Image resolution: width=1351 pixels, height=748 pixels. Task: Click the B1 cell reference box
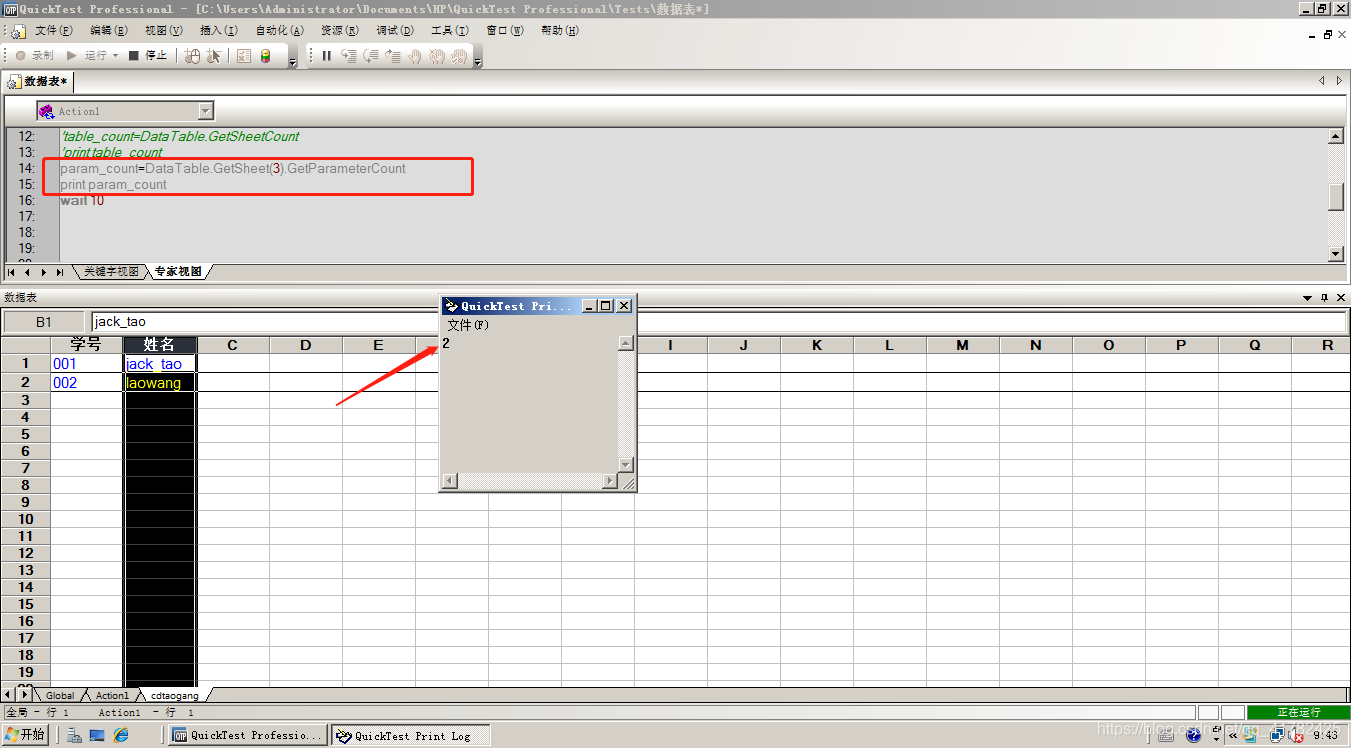click(44, 322)
